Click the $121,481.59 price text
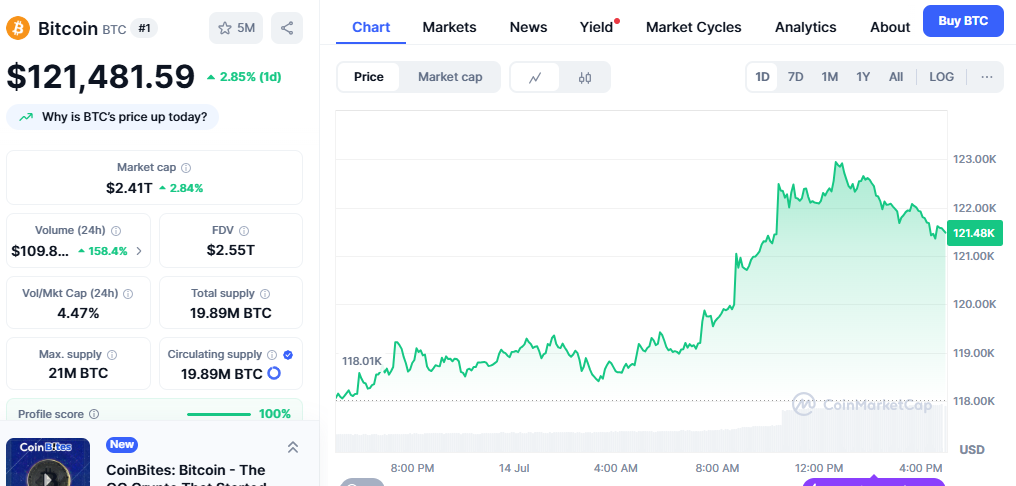 (100, 76)
